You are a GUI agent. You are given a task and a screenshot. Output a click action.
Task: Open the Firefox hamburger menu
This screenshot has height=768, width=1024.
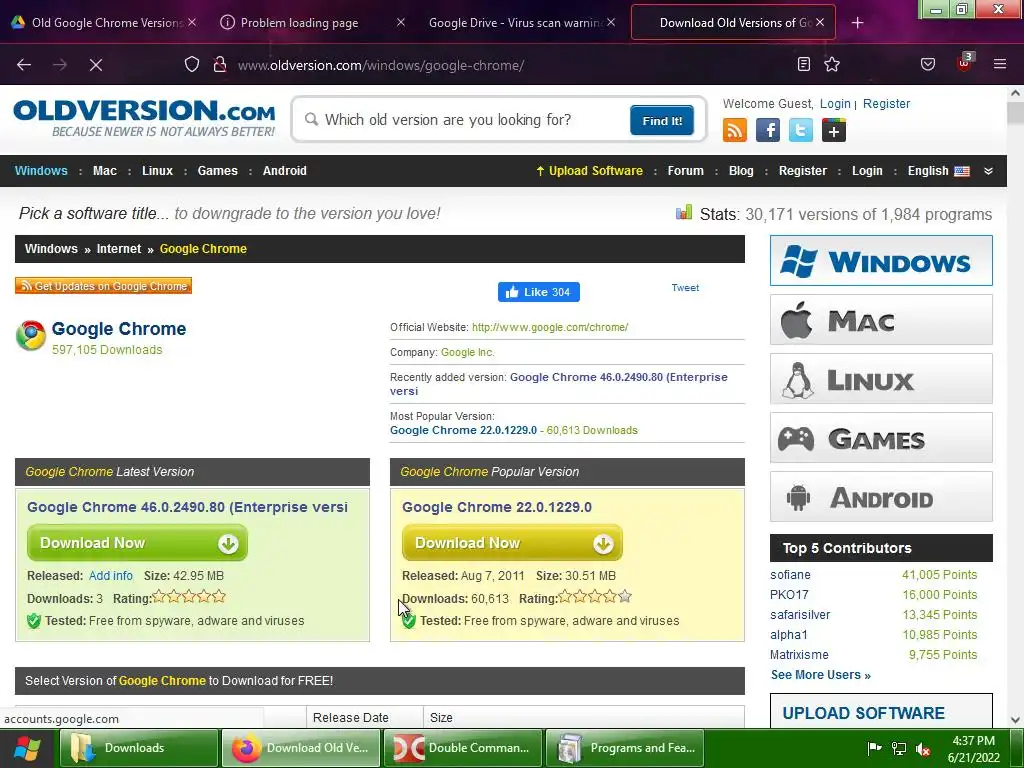coord(1000,64)
